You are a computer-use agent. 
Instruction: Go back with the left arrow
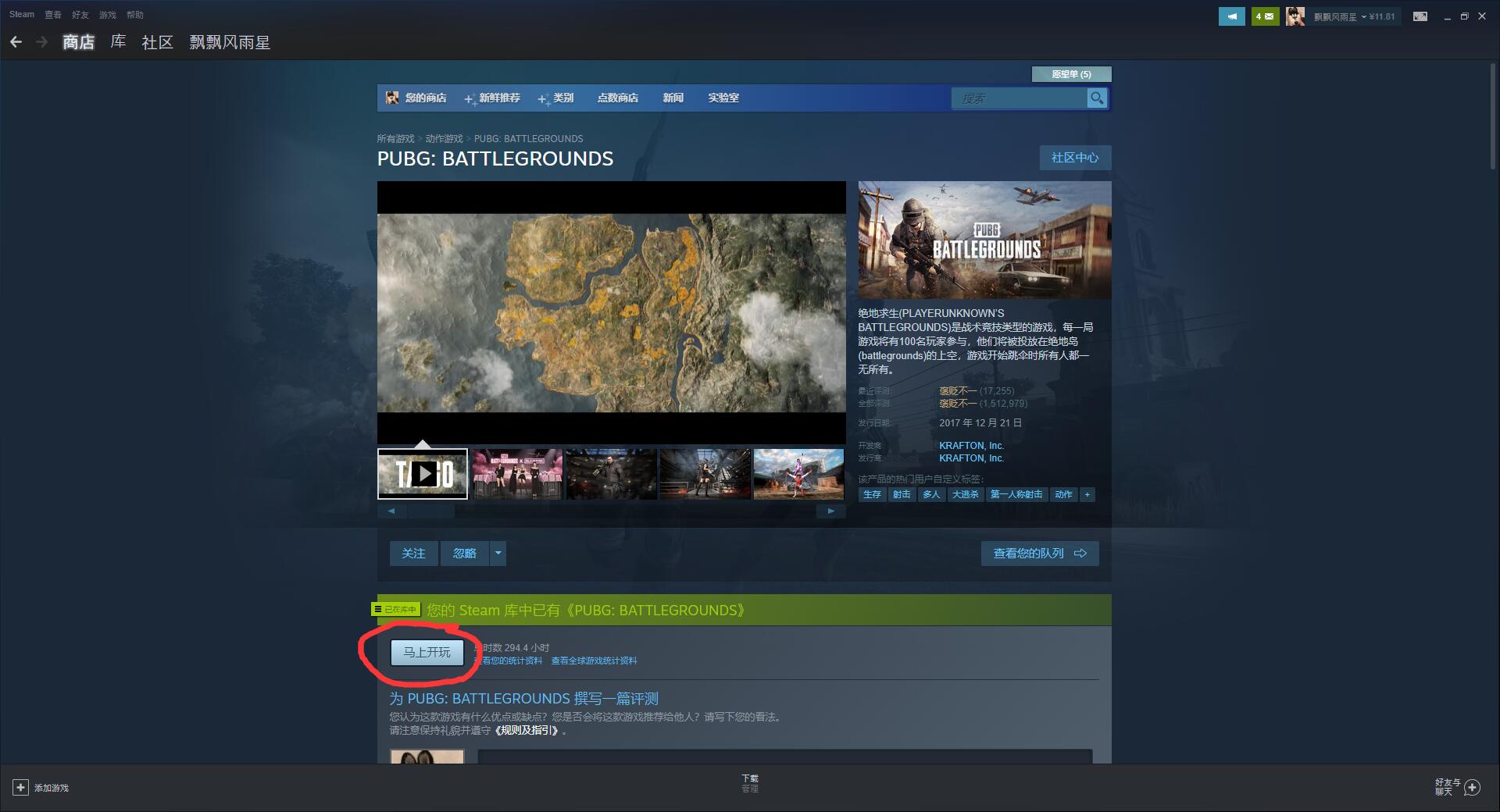[16, 41]
